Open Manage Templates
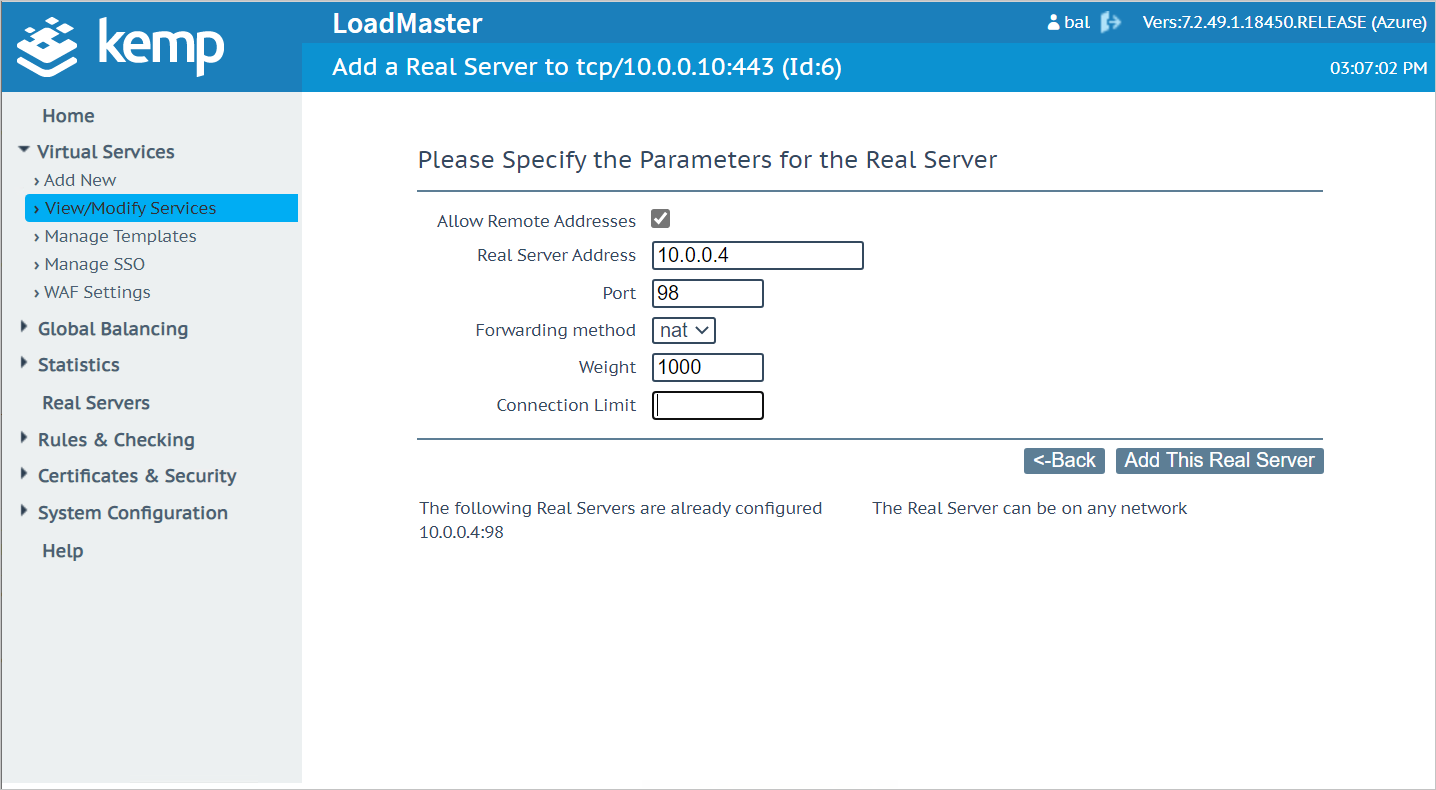This screenshot has width=1436, height=790. (120, 236)
